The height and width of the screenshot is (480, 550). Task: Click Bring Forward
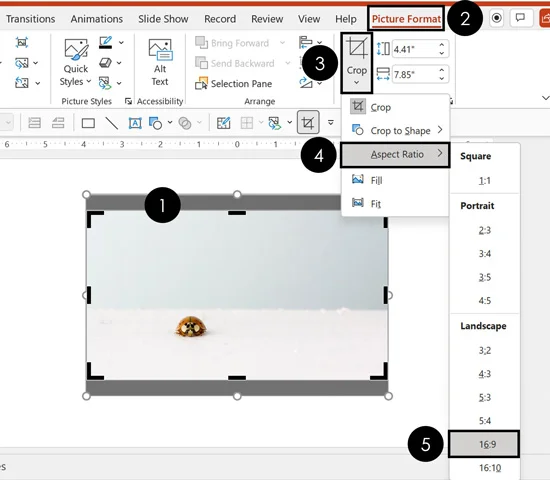(232, 43)
